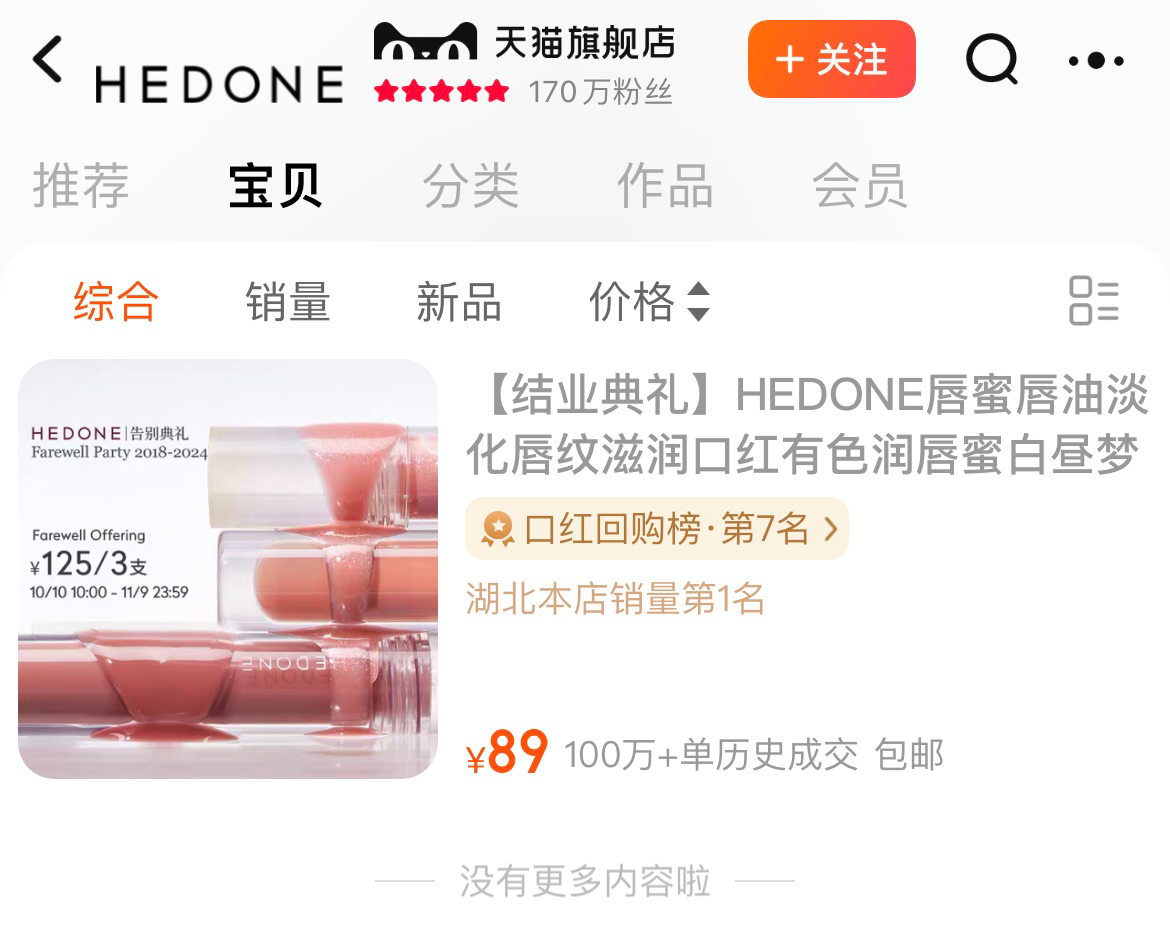Image resolution: width=1170 pixels, height=948 pixels.
Task: Click the five-star store rating
Action: tap(442, 92)
